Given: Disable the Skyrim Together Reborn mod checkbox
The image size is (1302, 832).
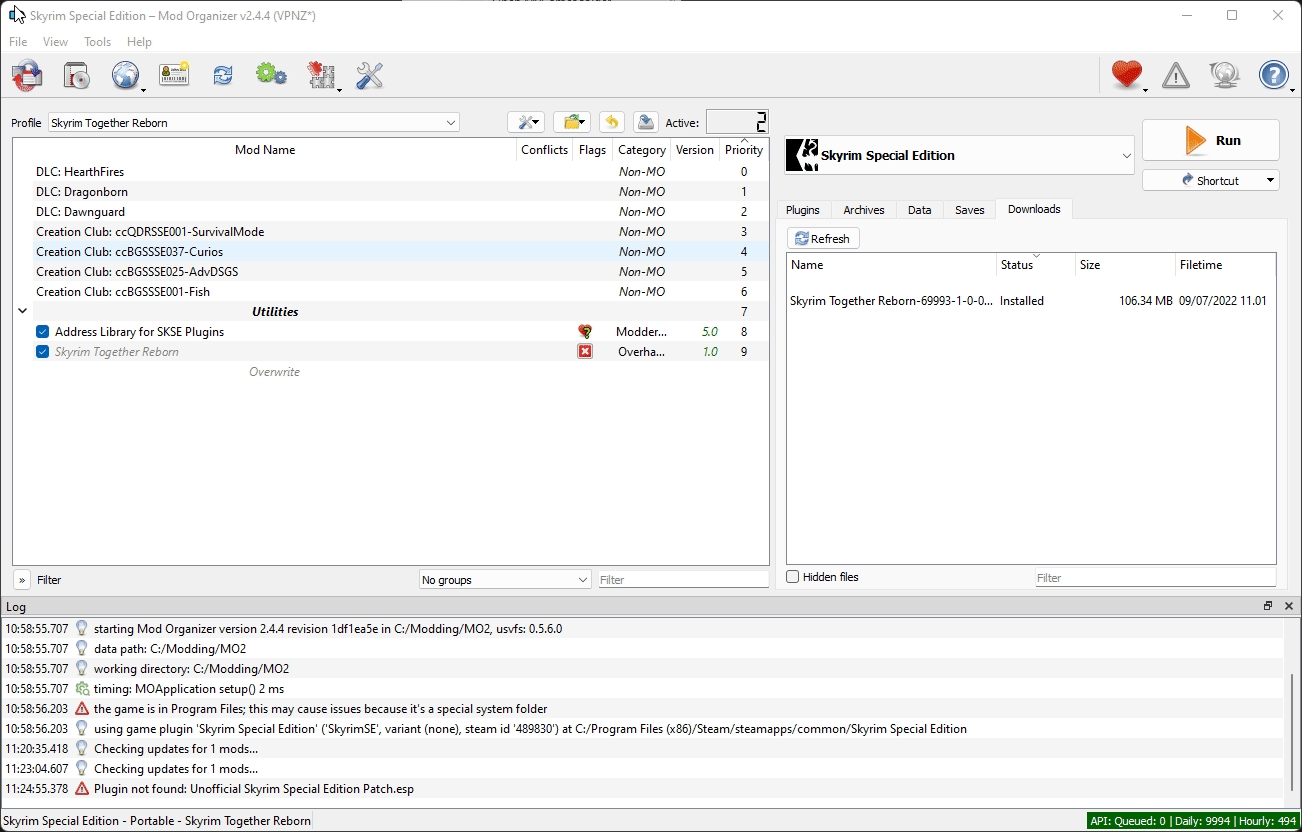Looking at the screenshot, I should [42, 352].
